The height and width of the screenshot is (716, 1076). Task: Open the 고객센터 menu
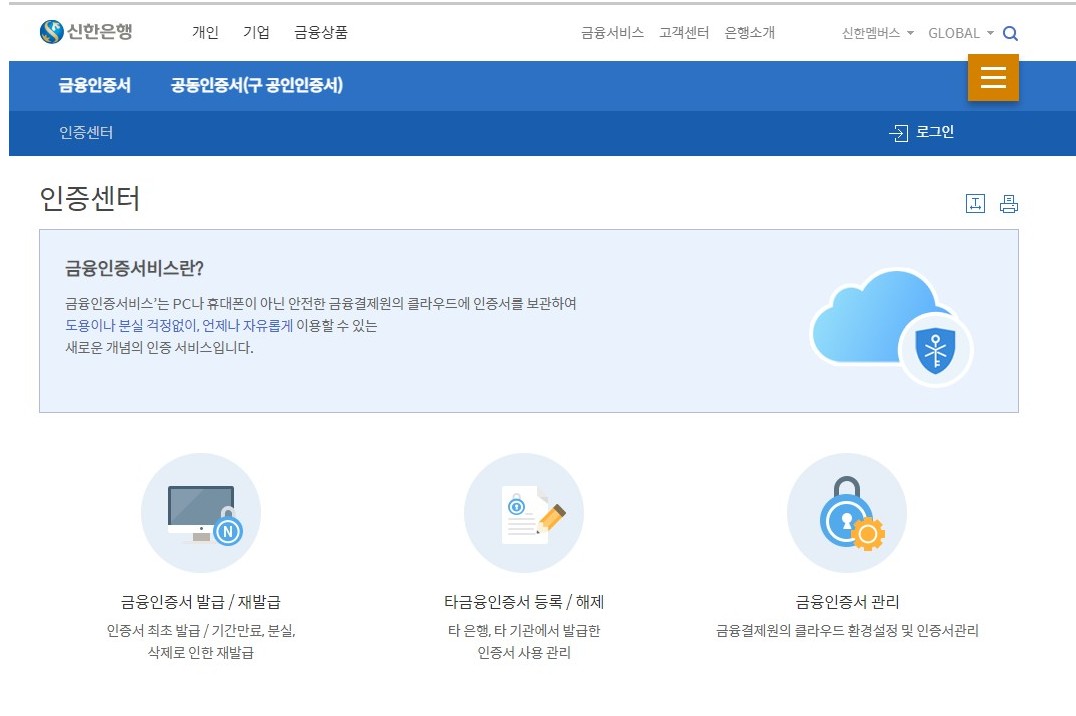(x=683, y=32)
